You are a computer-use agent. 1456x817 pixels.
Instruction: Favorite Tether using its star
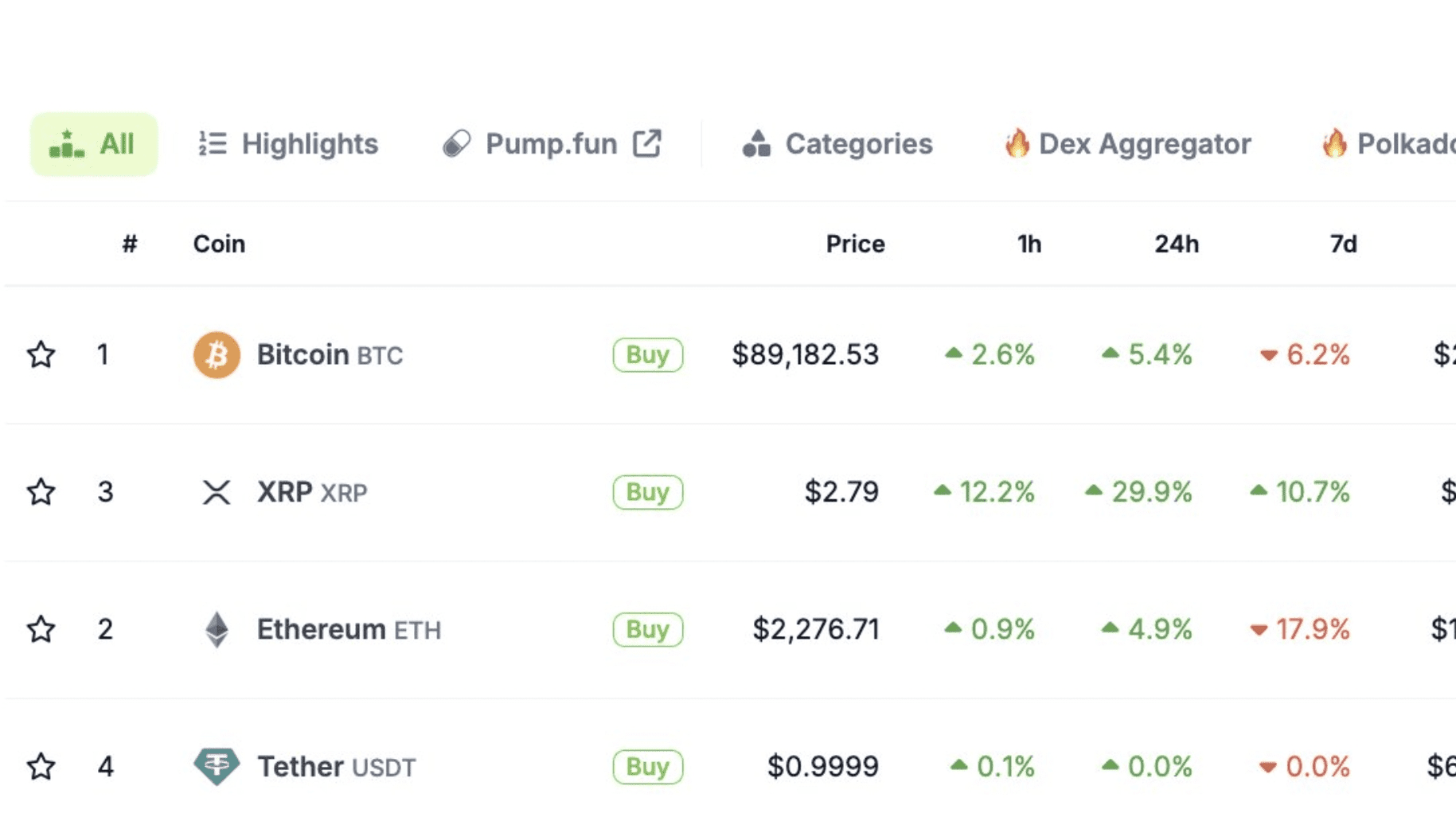click(41, 766)
